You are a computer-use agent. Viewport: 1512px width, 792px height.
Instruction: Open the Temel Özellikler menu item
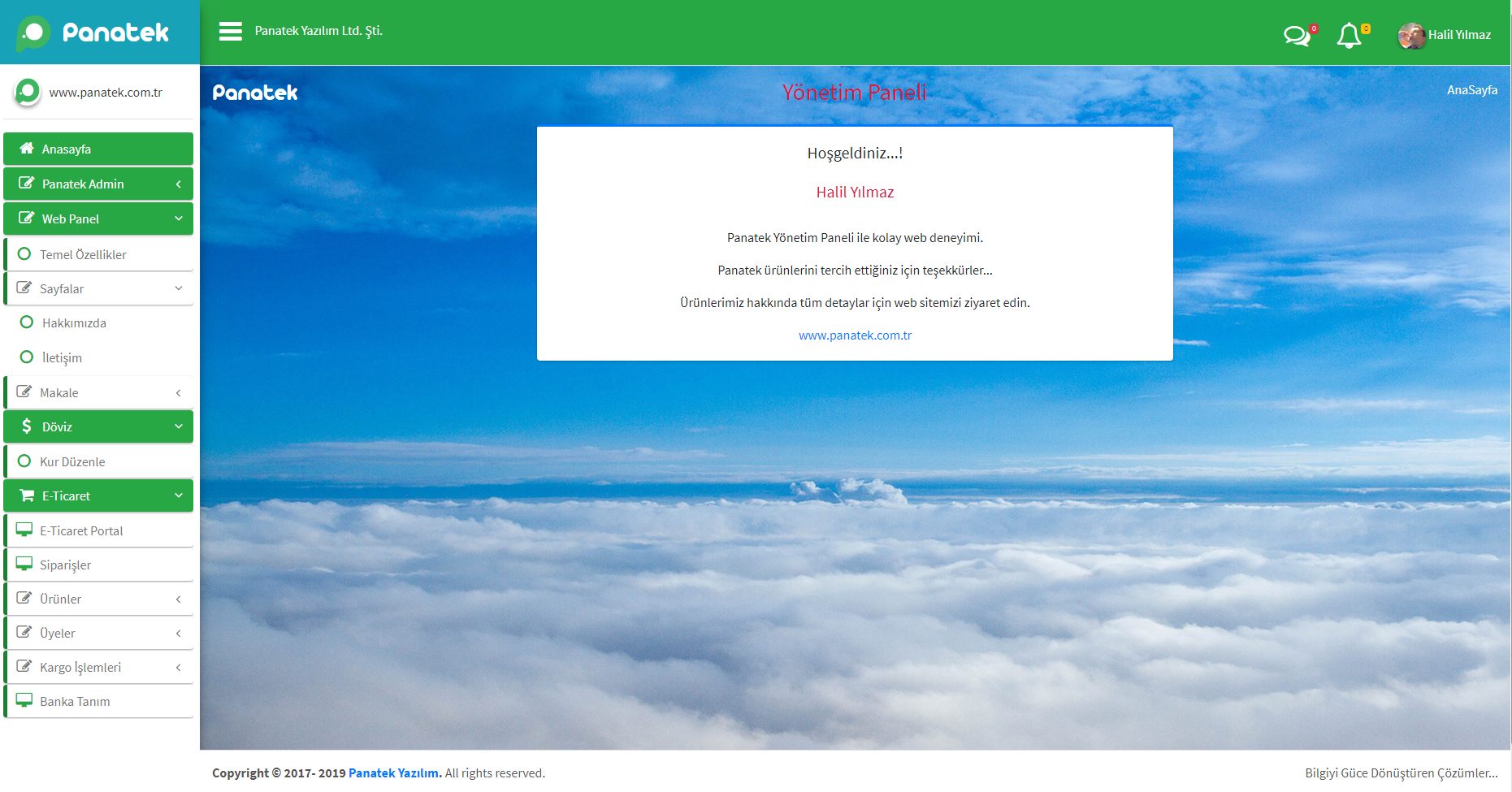(98, 254)
